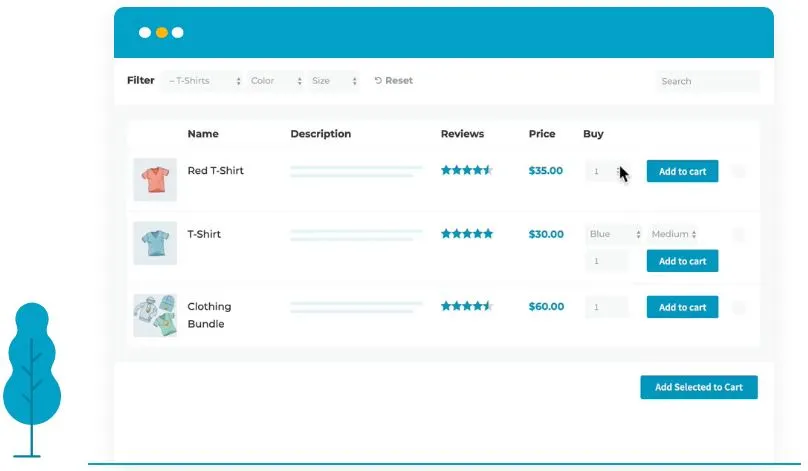Screen dimensions: 808x471
Task: Open the T-Shirts category filter dropdown
Action: [x=204, y=81]
